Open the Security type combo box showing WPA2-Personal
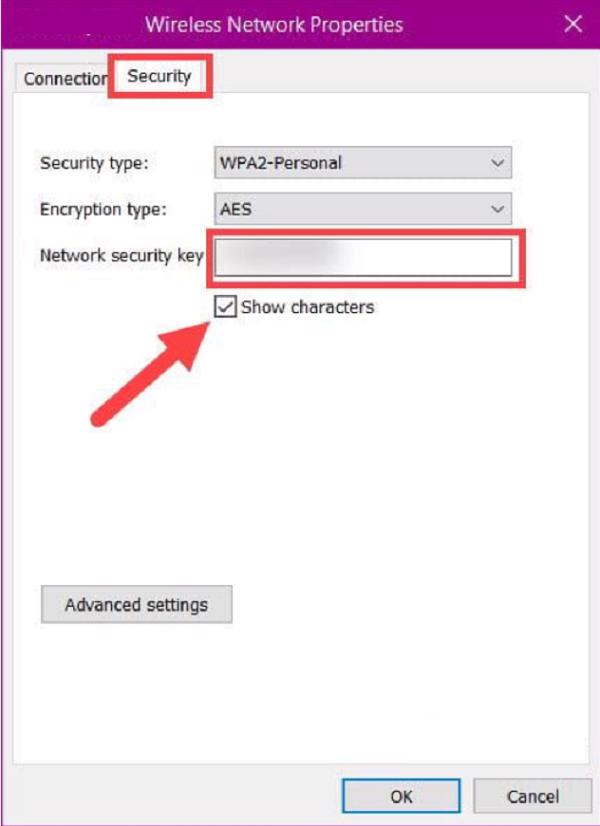The height and width of the screenshot is (826, 600). tap(350, 162)
